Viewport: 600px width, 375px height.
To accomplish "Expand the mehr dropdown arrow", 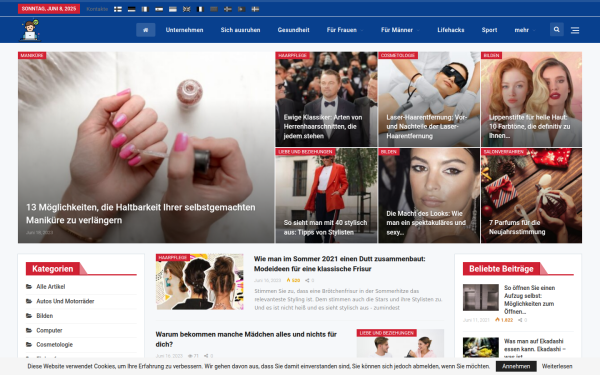I will pos(534,30).
